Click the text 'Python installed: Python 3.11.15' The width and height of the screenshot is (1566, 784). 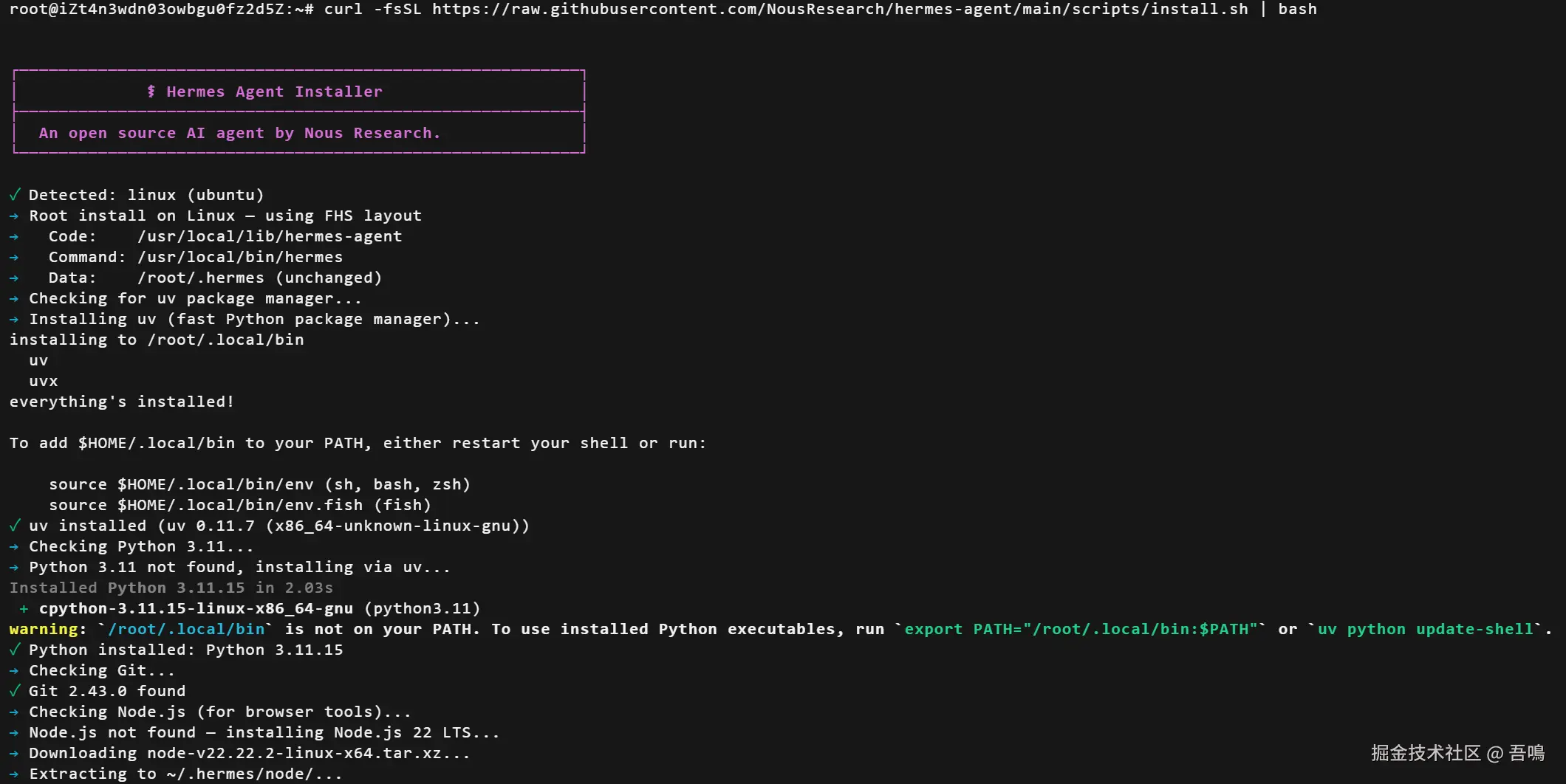[186, 650]
